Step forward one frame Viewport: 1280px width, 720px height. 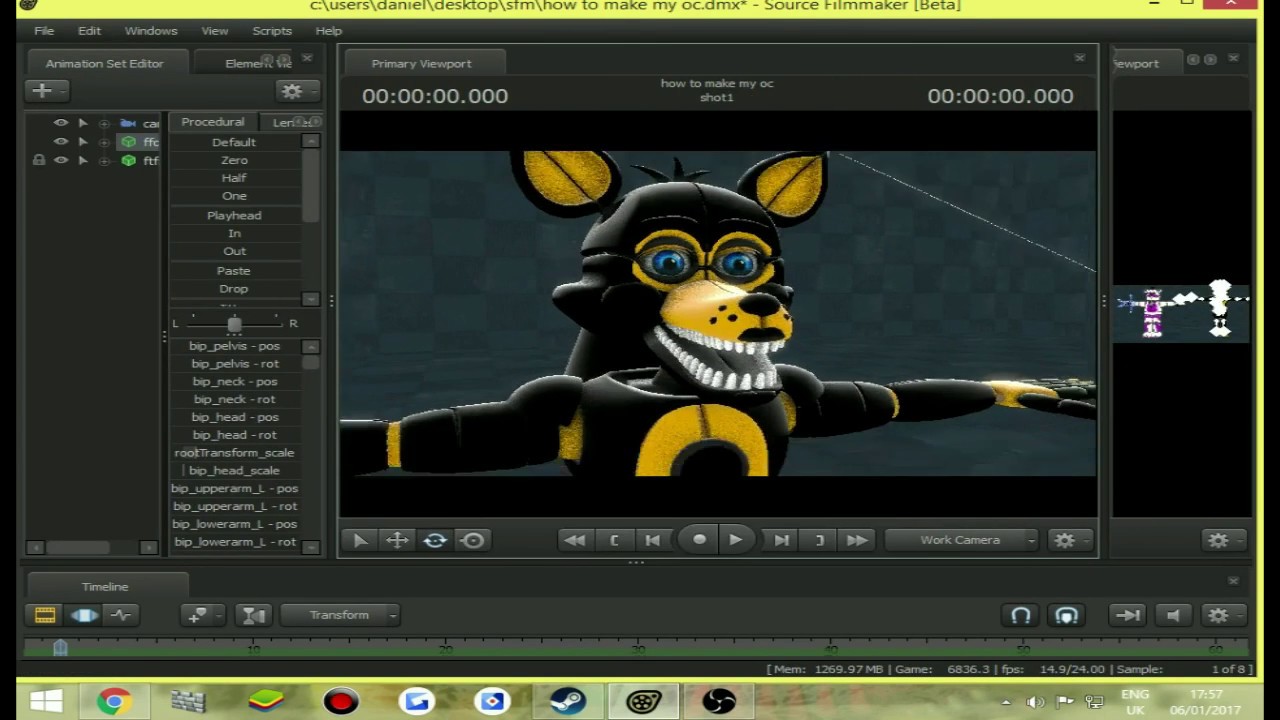coord(782,540)
